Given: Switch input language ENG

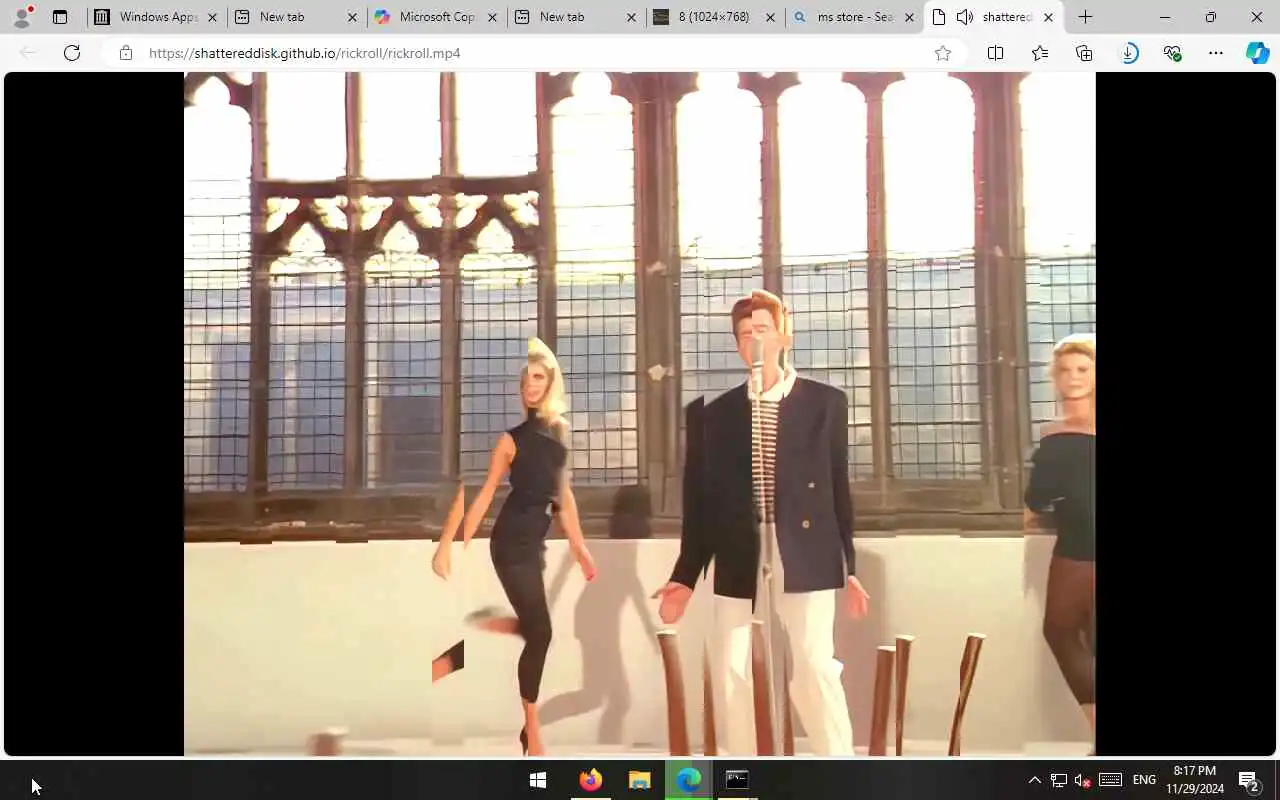Looking at the screenshot, I should pyautogui.click(x=1144, y=780).
